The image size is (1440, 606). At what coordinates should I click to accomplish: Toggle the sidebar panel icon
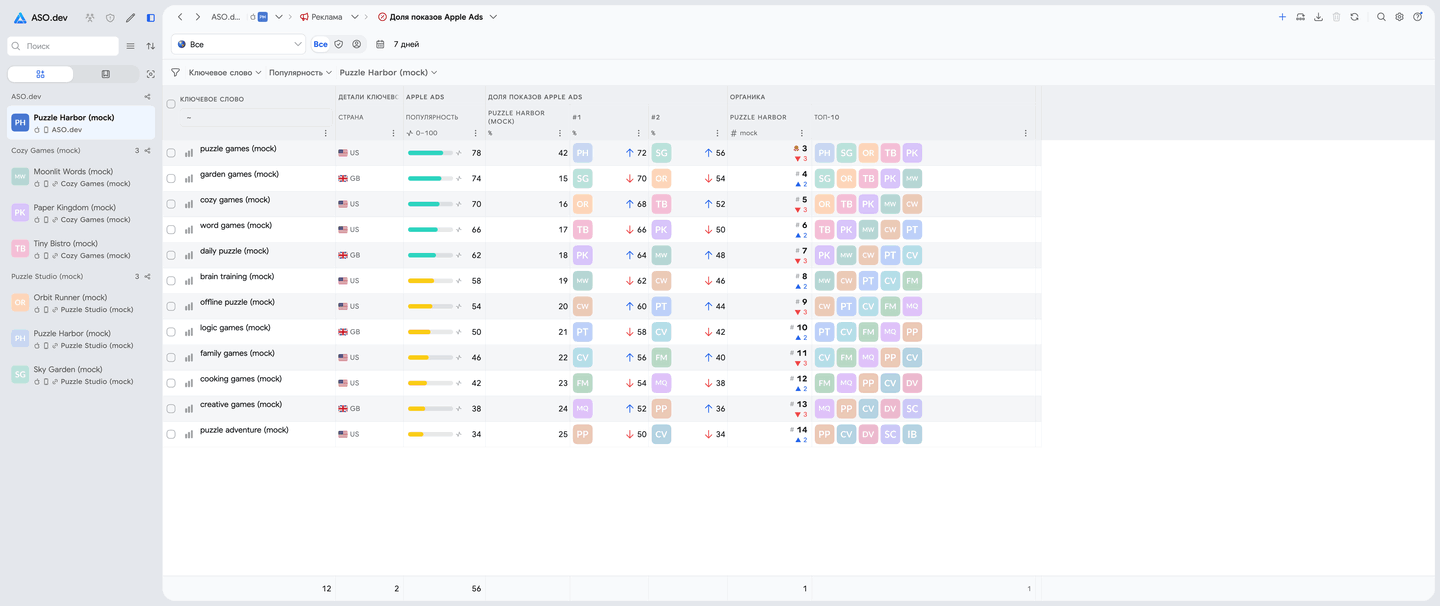click(x=150, y=18)
